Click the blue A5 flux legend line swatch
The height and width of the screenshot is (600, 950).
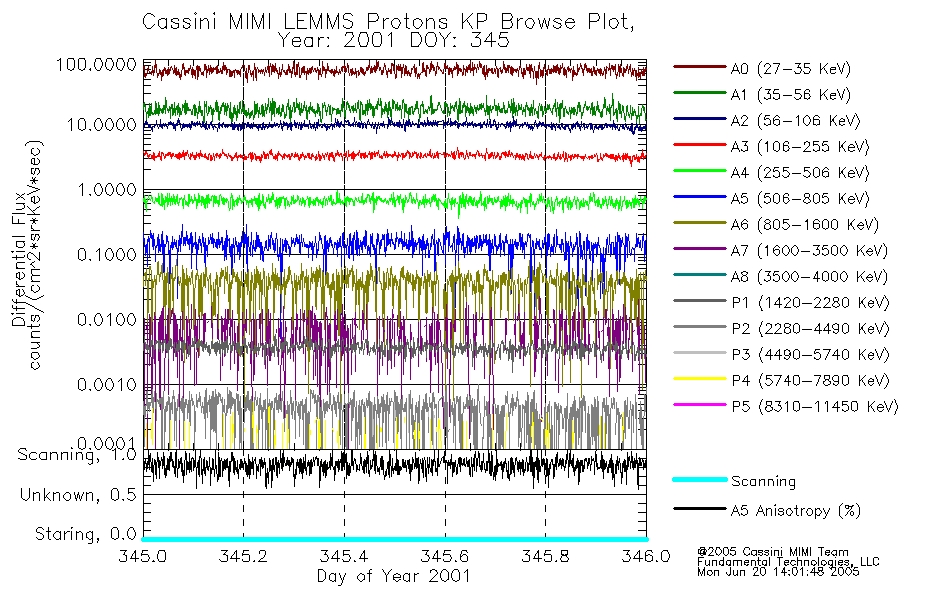[699, 196]
